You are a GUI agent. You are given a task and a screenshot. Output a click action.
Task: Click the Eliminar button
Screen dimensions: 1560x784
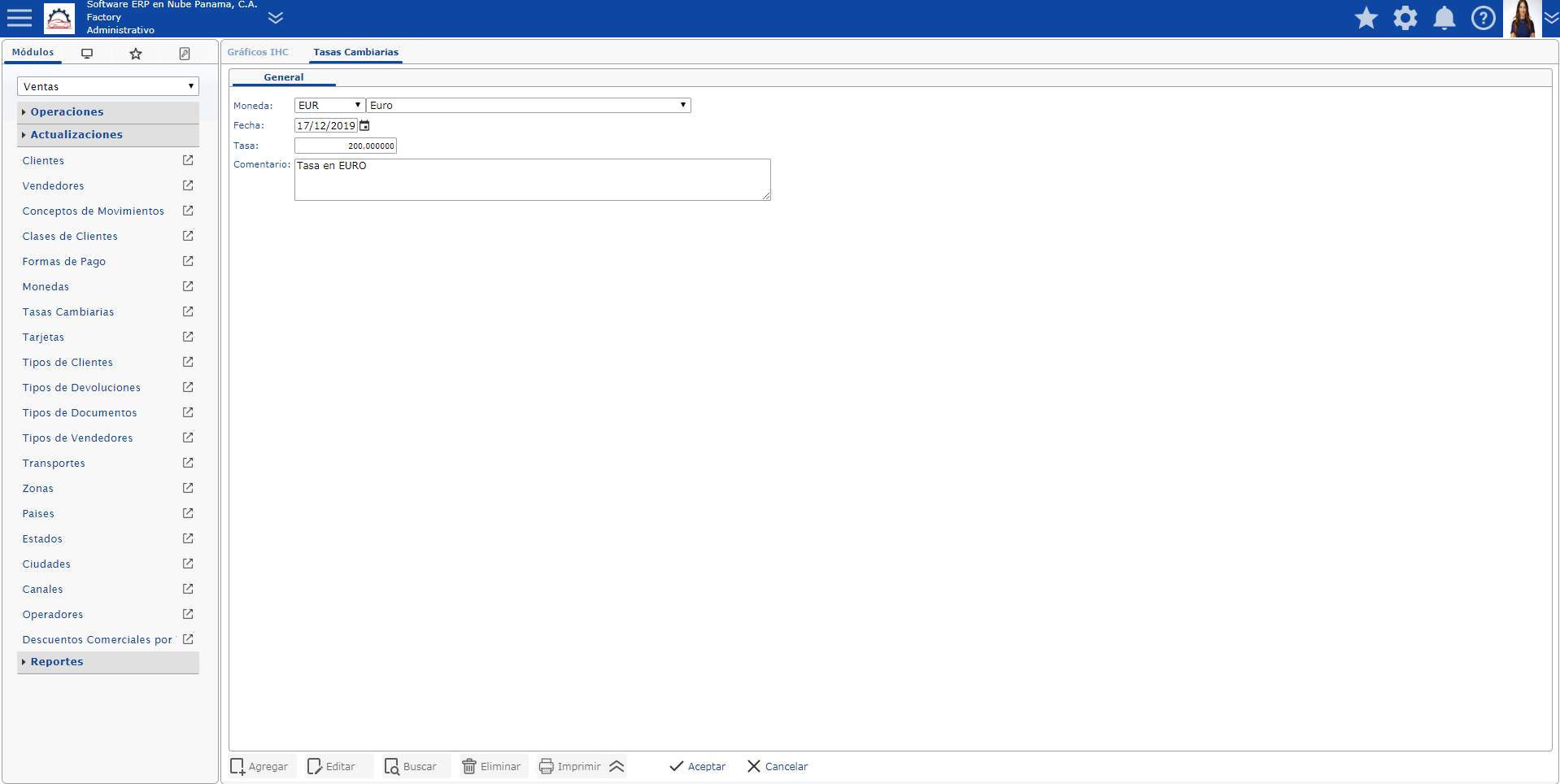[x=492, y=767]
